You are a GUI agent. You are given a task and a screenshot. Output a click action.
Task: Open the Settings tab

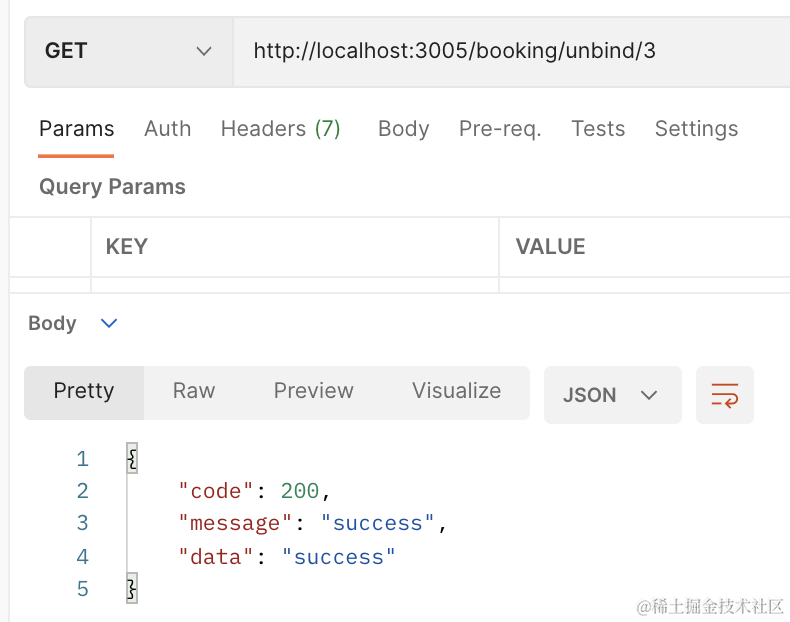tap(696, 129)
